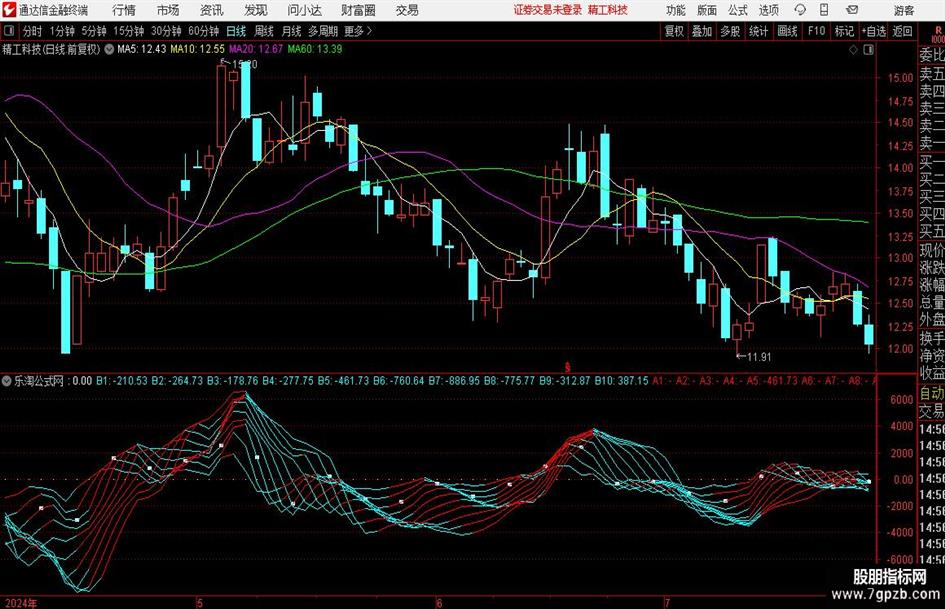This screenshot has width=945, height=609.
Task: Click 自动 label in right panel
Action: pyautogui.click(x=932, y=394)
